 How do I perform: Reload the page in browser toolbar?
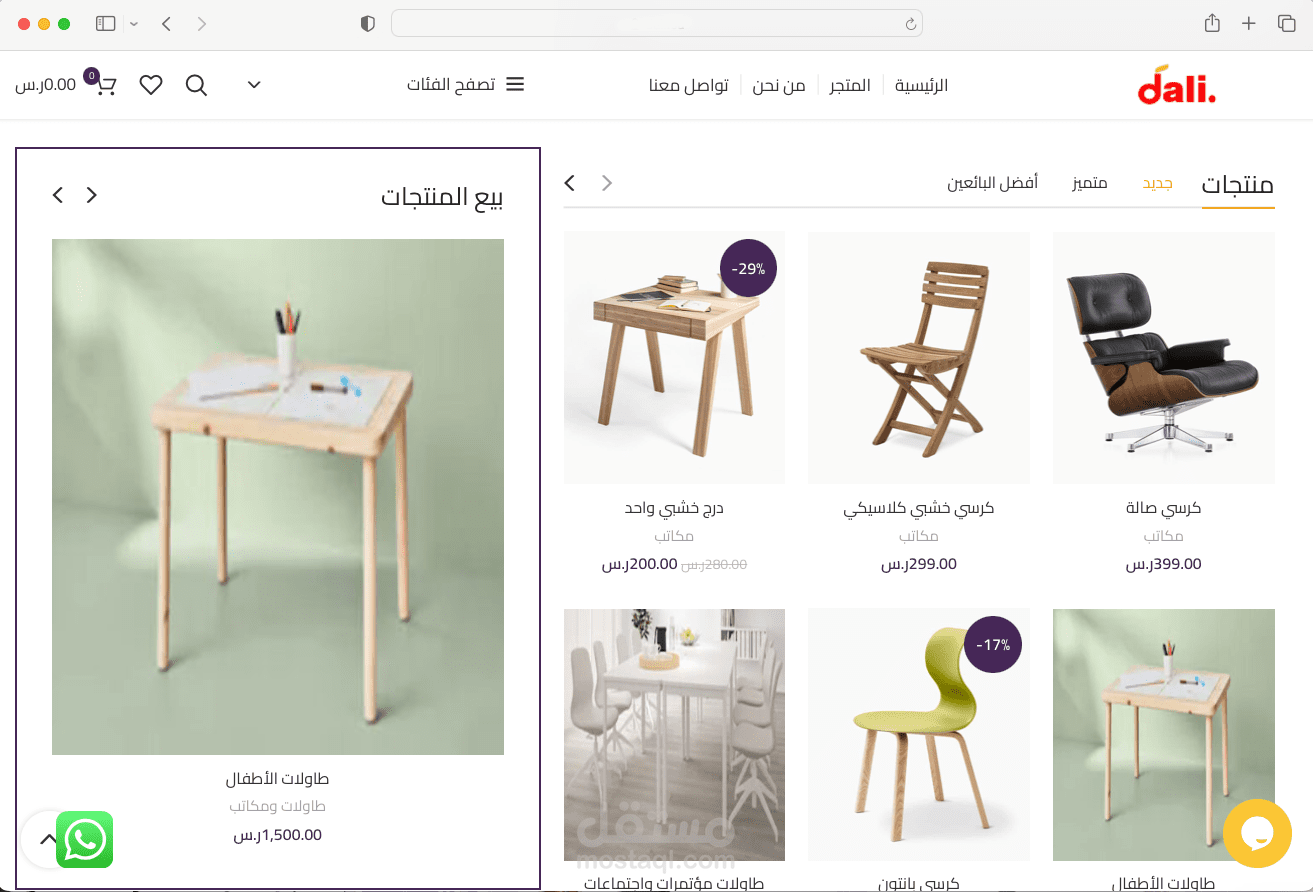coord(910,24)
